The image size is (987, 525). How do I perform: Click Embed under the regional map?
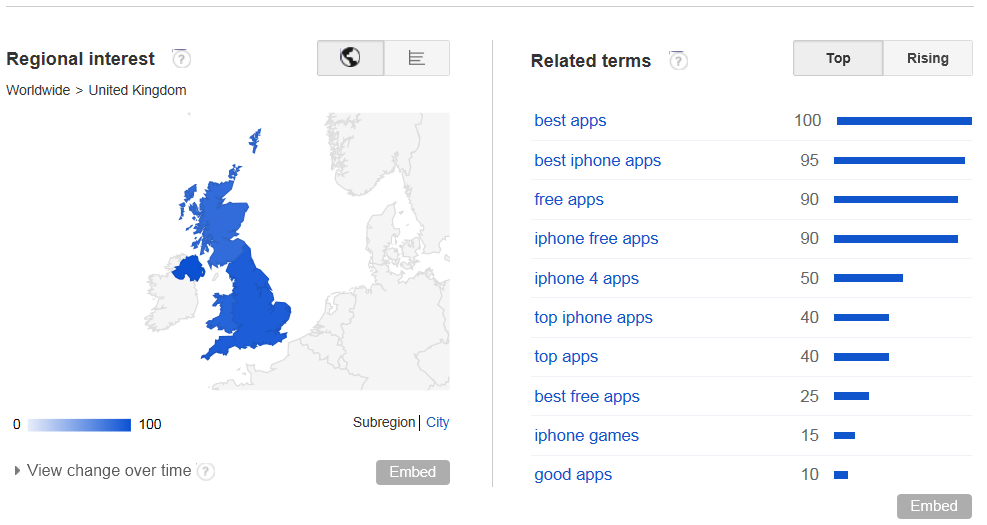pos(413,472)
